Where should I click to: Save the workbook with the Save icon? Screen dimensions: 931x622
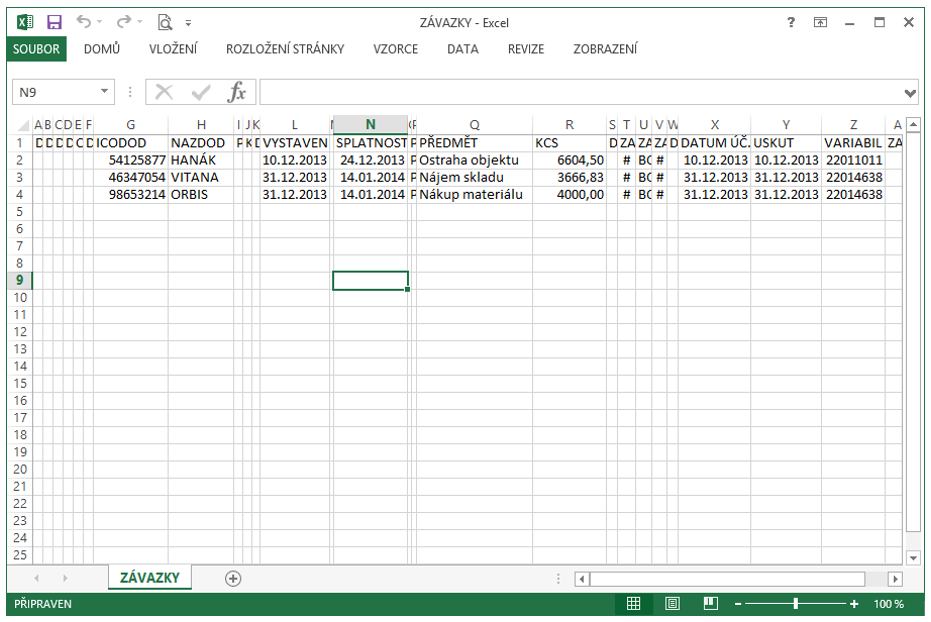54,23
